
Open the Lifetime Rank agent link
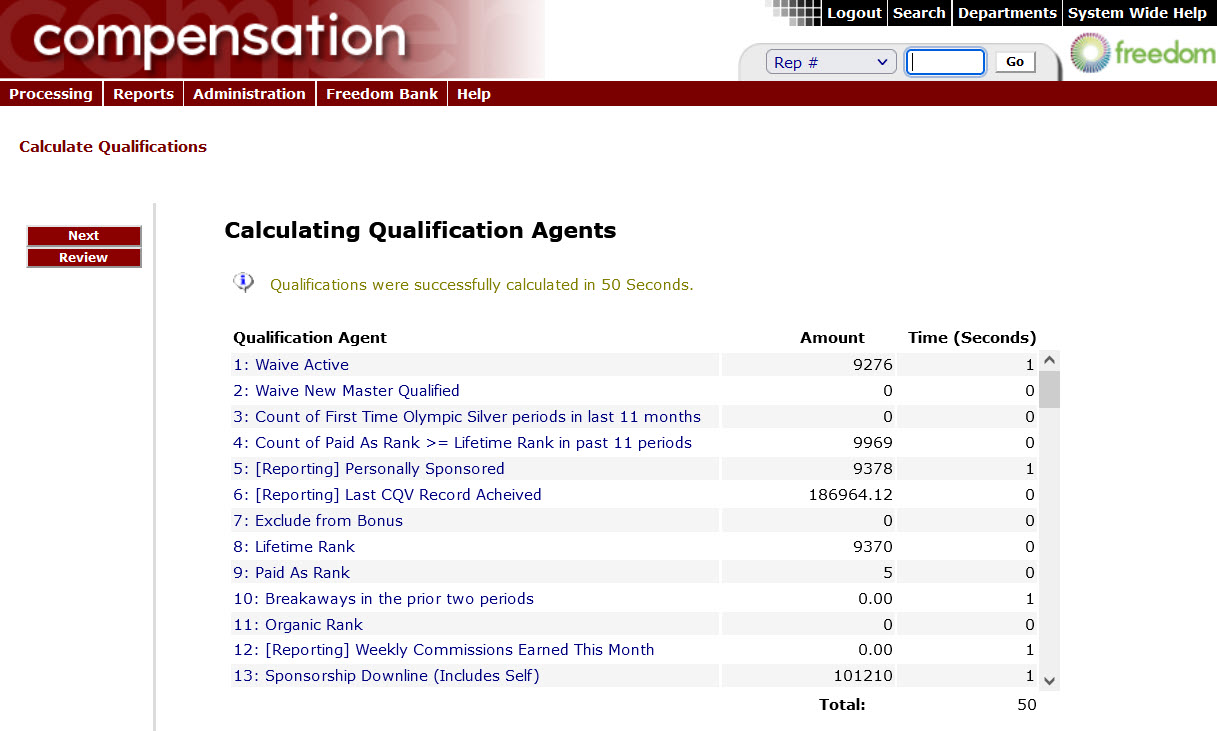point(305,547)
